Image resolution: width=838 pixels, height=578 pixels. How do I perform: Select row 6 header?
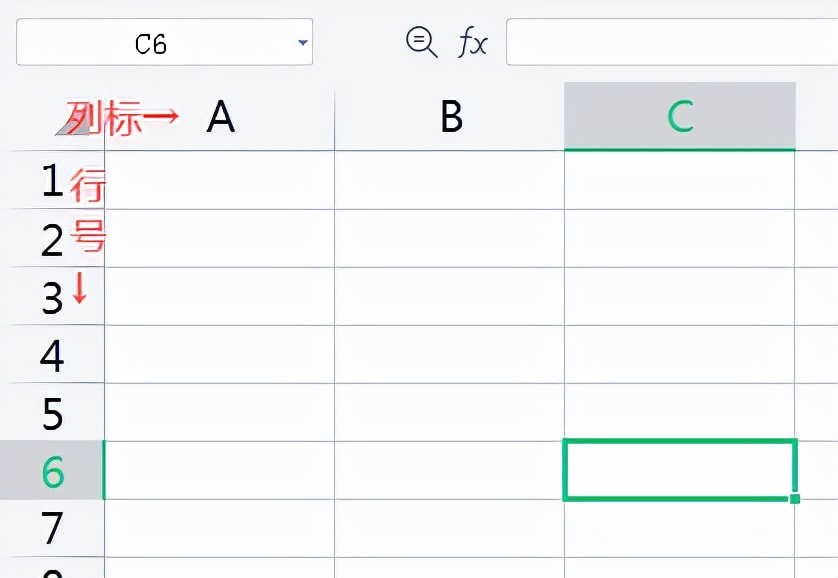pyautogui.click(x=52, y=472)
